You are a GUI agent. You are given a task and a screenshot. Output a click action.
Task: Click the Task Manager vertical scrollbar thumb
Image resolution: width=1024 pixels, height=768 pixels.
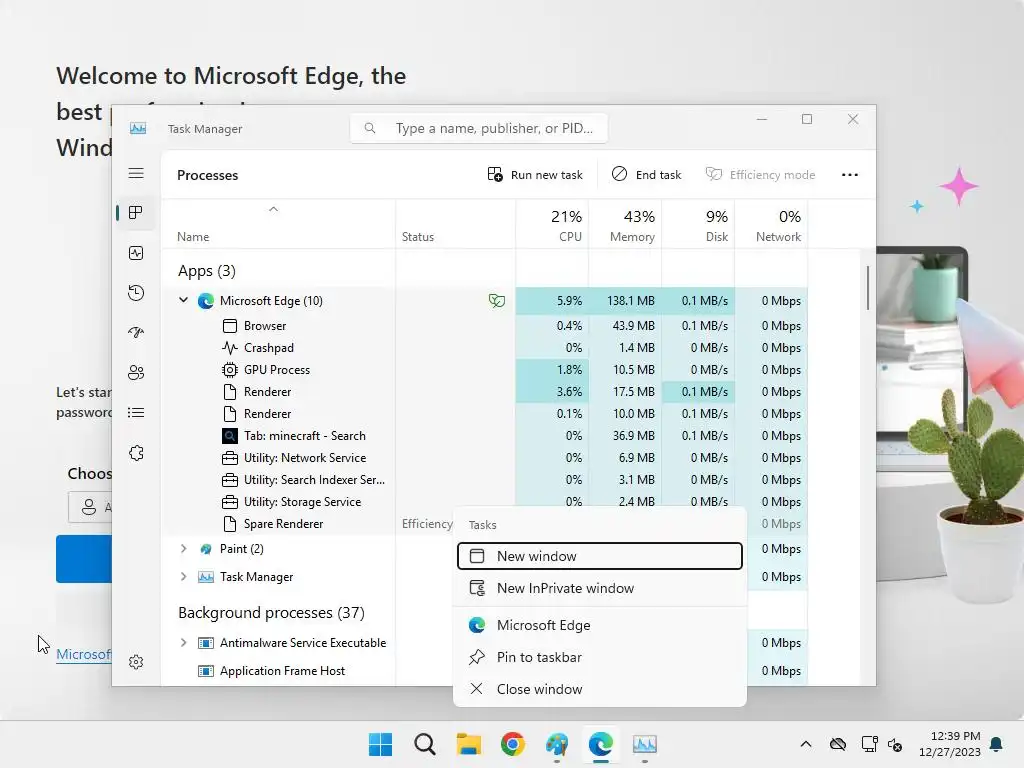pyautogui.click(x=868, y=287)
